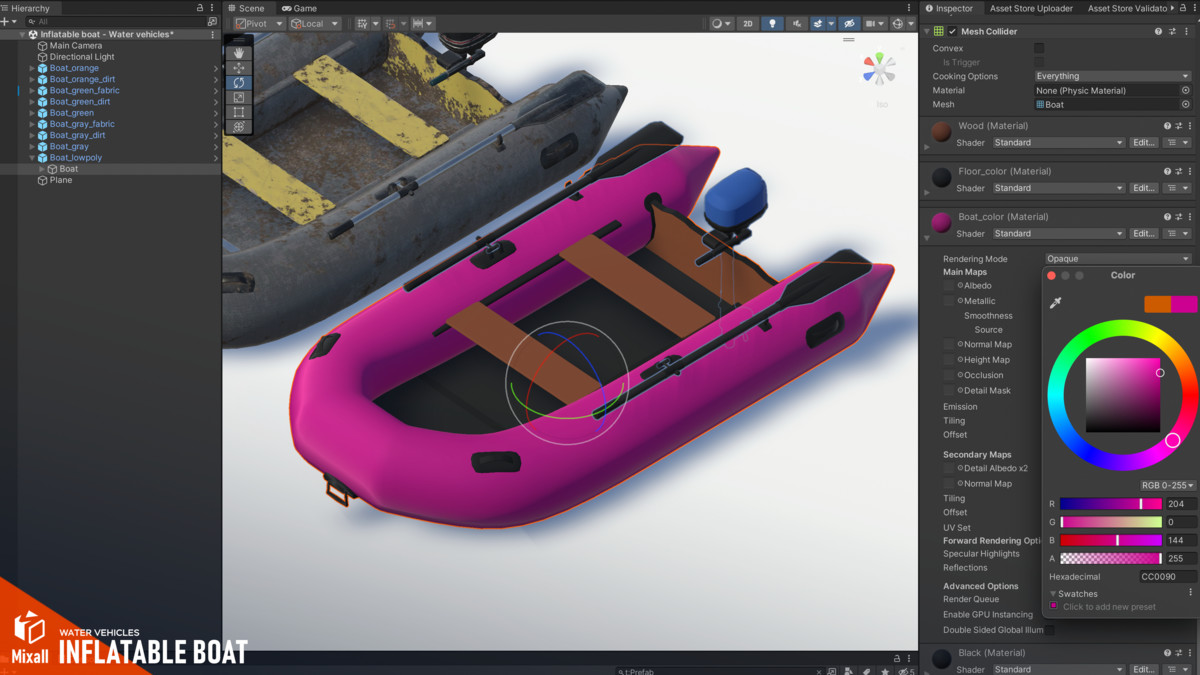Open Rendering Mode Opaque dropdown
This screenshot has height=675, width=1200.
[x=1118, y=259]
